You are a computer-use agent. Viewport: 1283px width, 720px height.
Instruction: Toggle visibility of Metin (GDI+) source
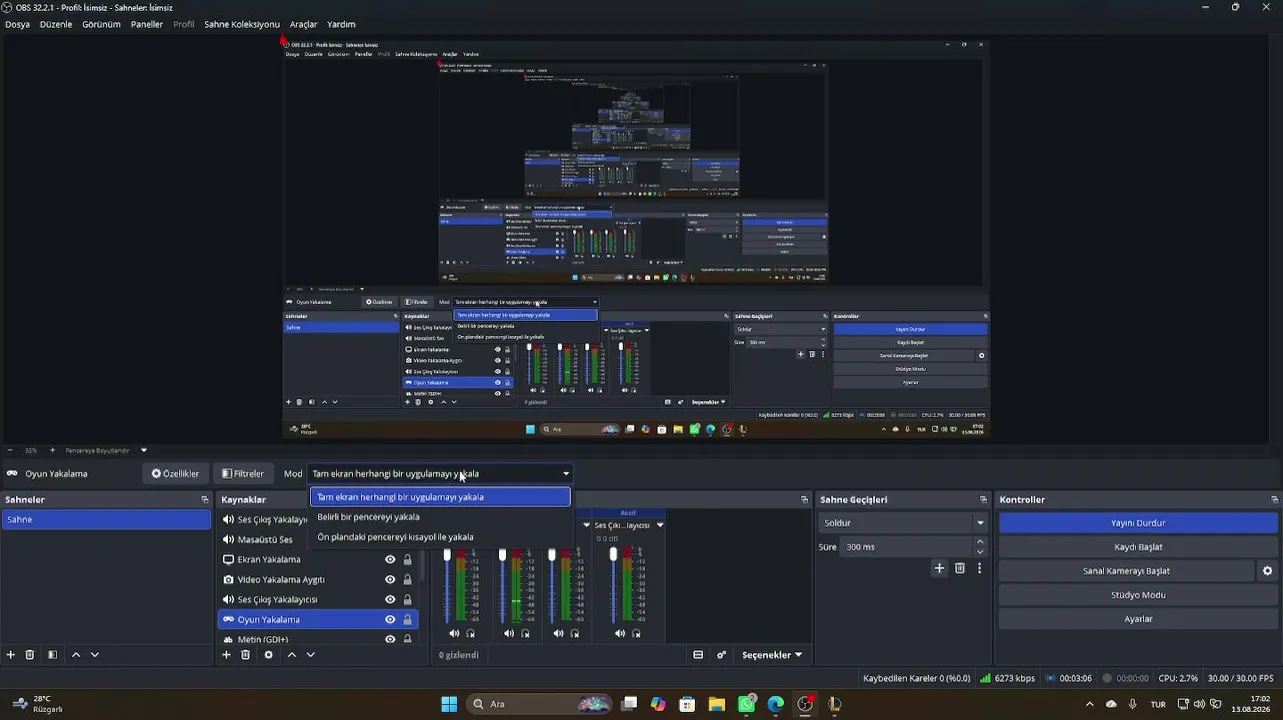(x=390, y=639)
